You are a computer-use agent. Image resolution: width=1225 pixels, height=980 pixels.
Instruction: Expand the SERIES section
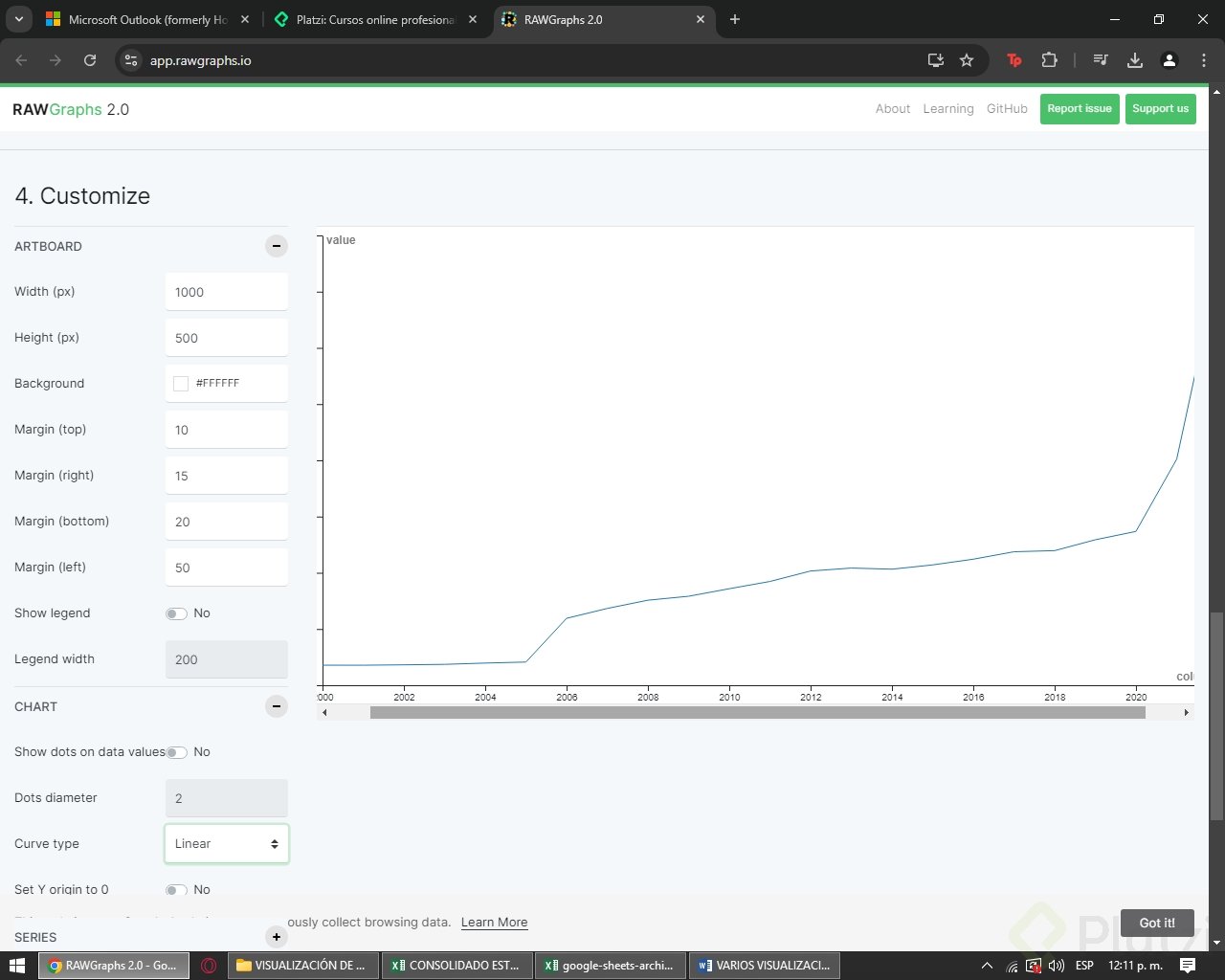tap(277, 937)
